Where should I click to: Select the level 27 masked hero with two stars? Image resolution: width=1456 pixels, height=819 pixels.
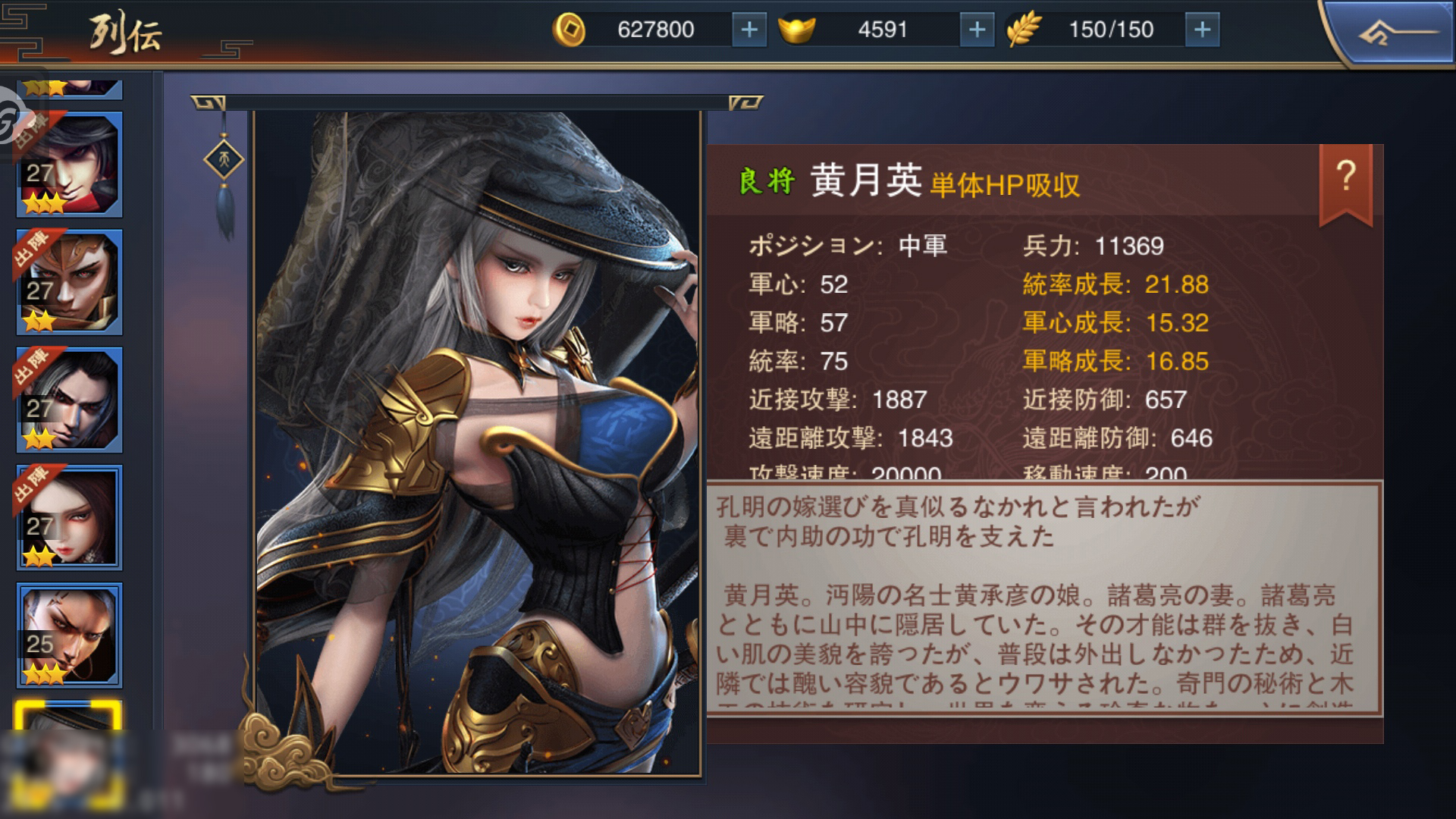69,281
